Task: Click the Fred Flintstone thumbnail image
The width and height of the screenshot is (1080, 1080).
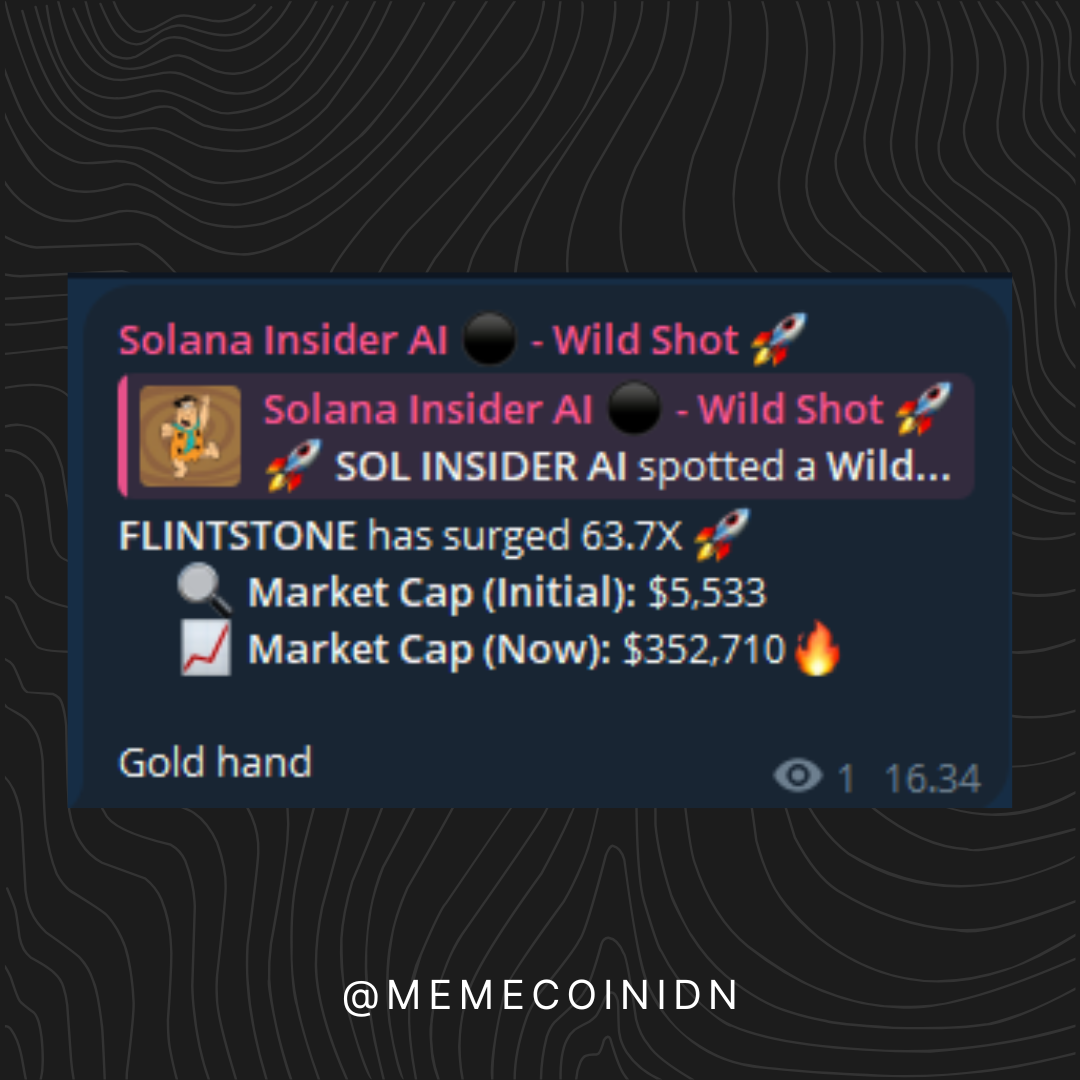Action: (x=190, y=436)
